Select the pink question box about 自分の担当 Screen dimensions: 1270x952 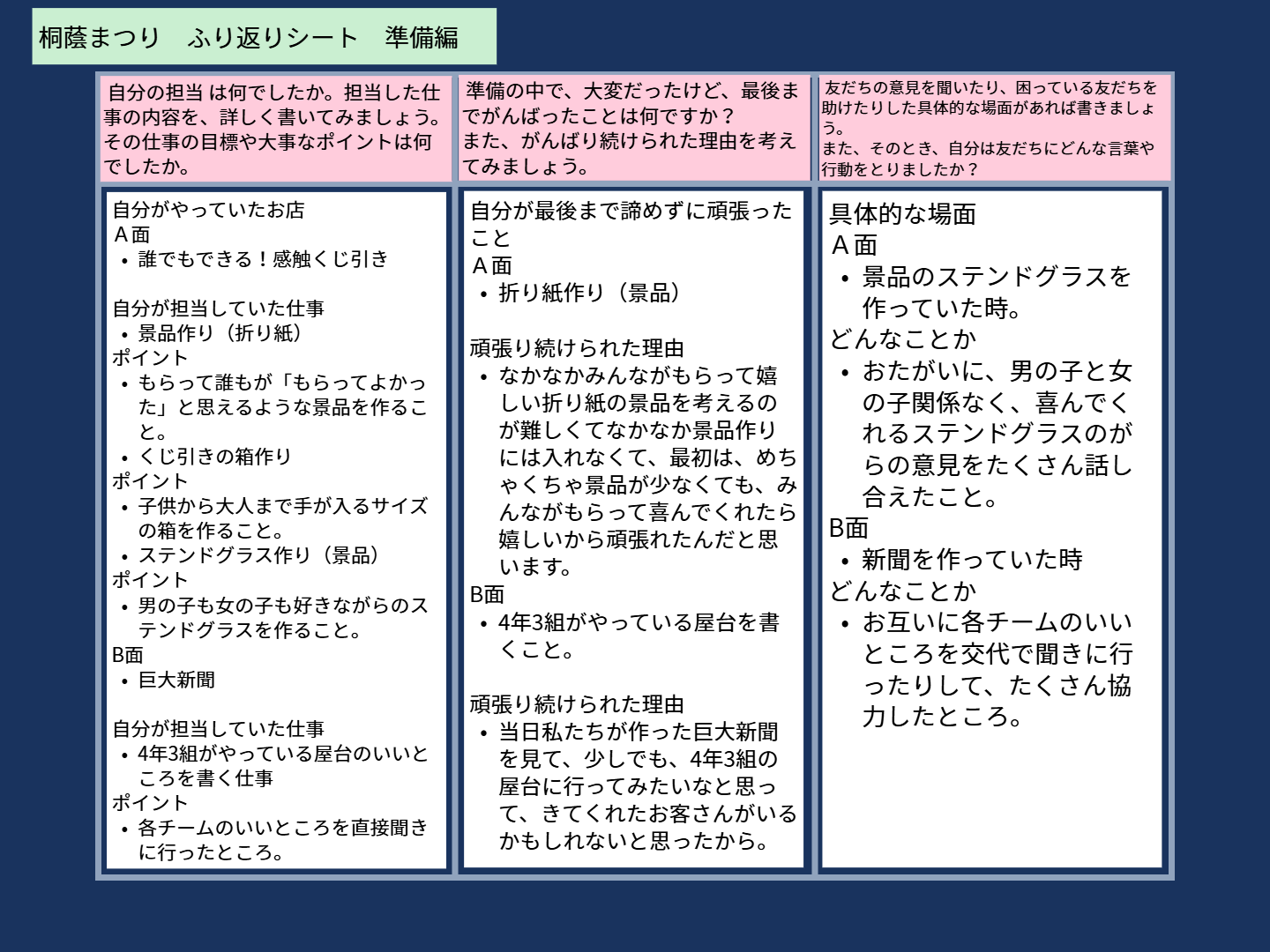tap(274, 129)
